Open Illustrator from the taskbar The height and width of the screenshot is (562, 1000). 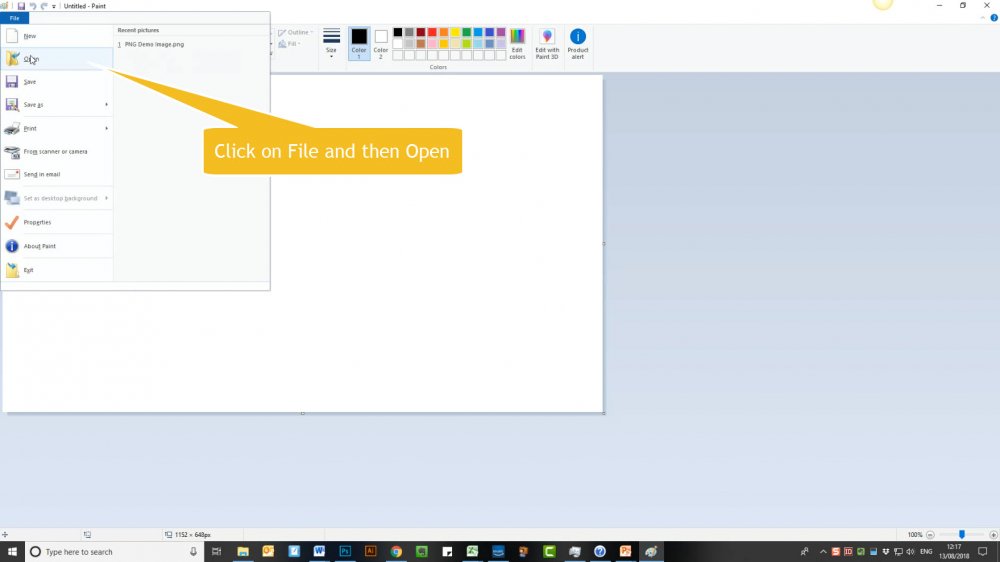[371, 552]
